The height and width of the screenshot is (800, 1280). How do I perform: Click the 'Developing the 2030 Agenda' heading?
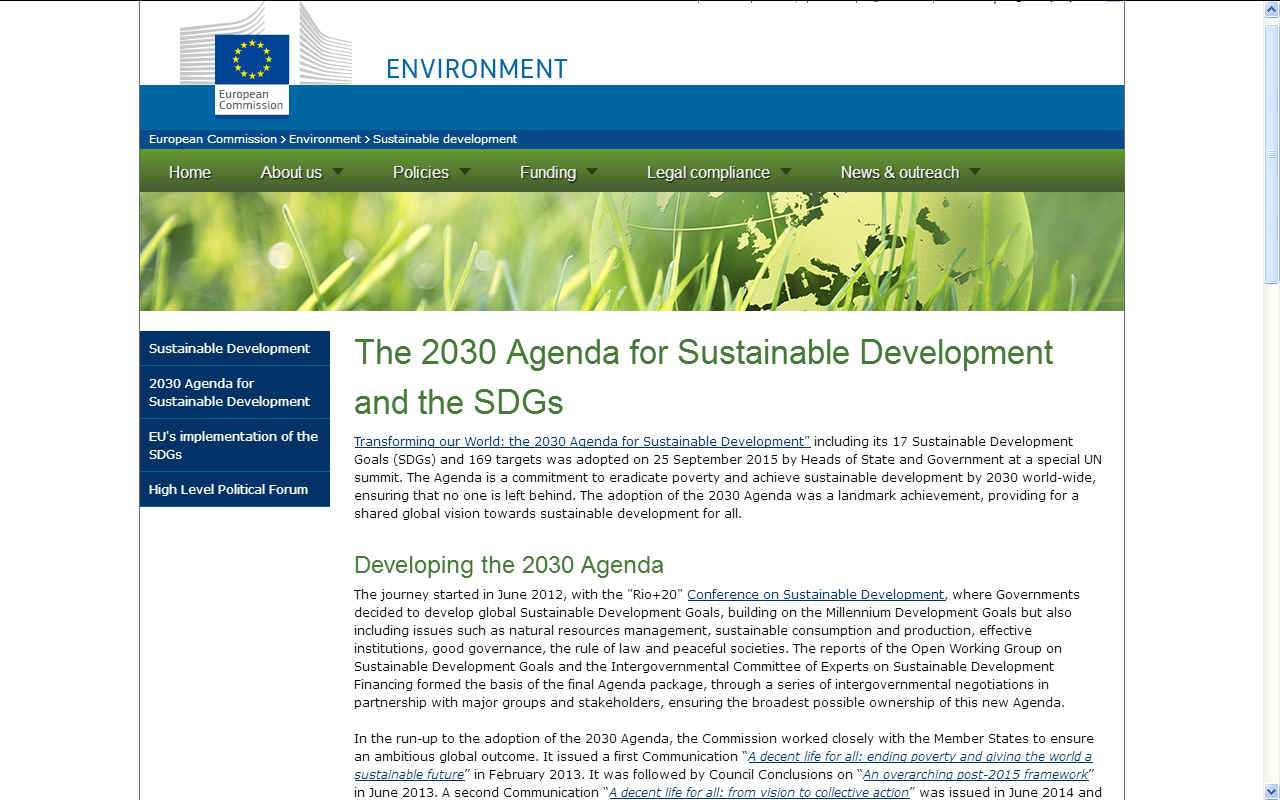509,564
